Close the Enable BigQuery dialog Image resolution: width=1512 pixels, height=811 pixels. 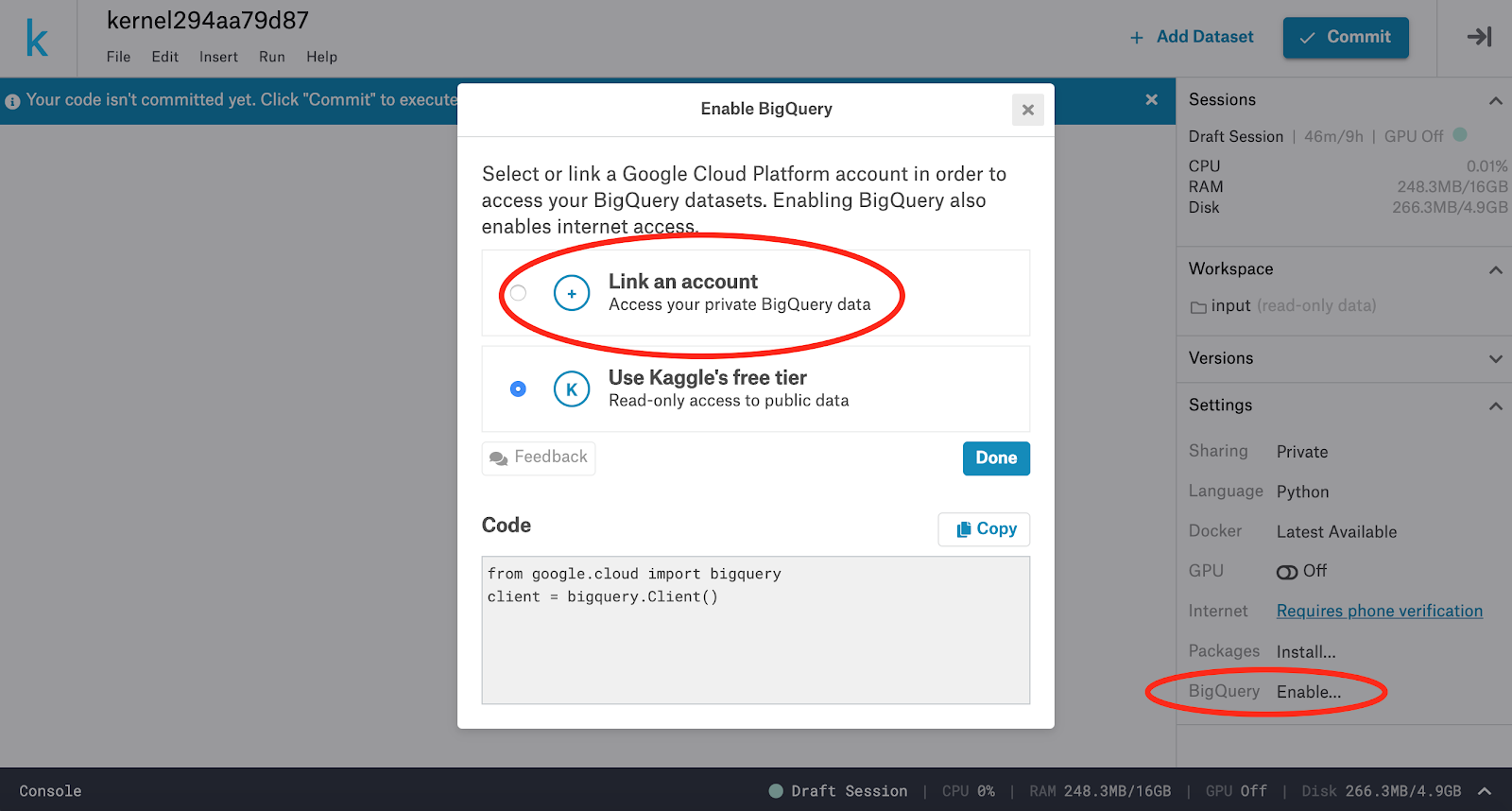1028,110
